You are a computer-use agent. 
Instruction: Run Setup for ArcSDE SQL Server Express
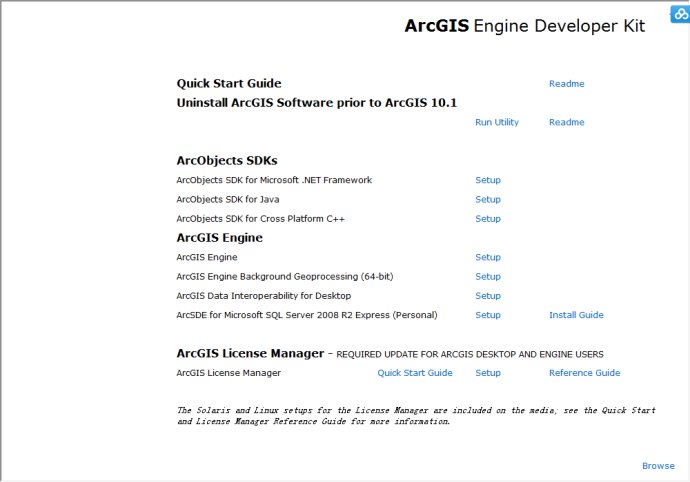click(488, 315)
